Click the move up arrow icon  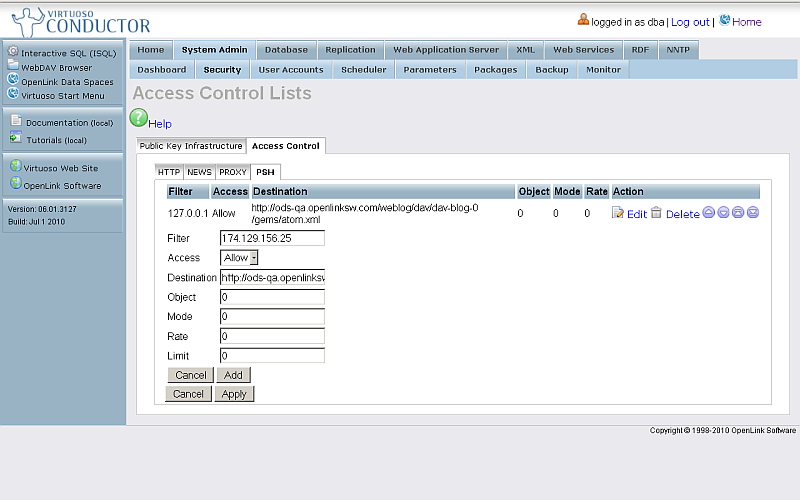[x=709, y=212]
